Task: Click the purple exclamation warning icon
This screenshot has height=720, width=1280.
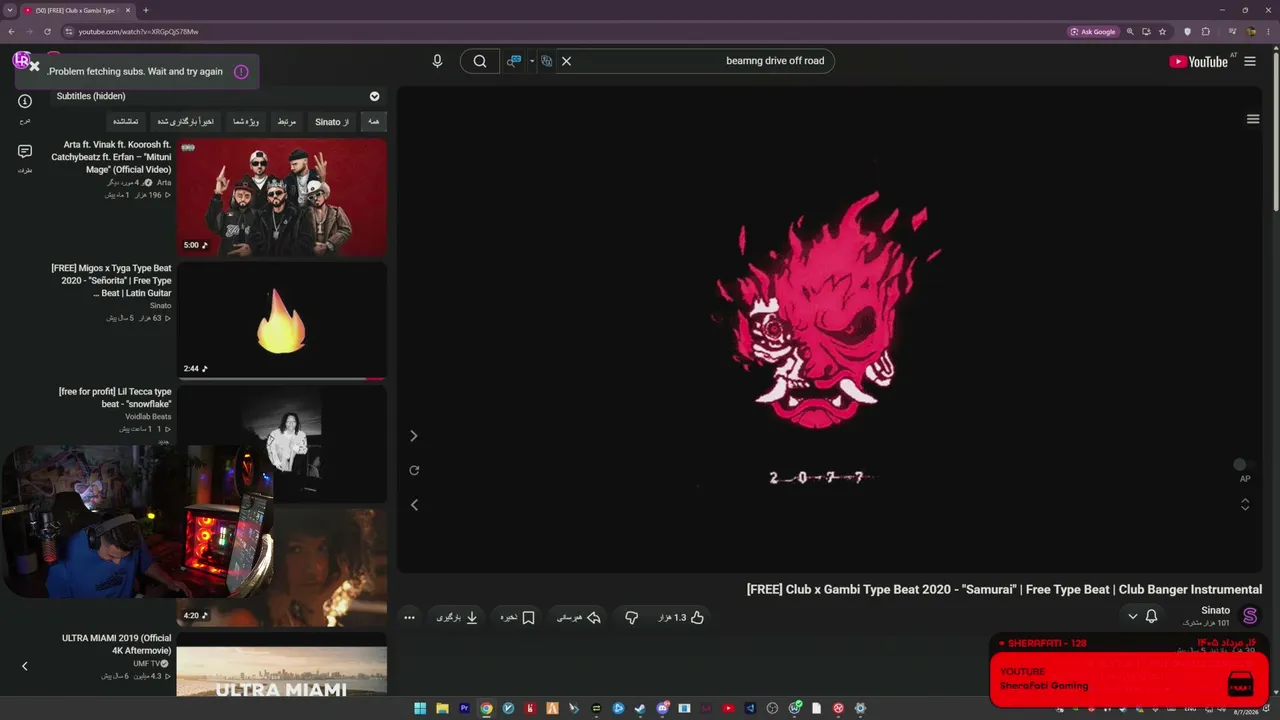Action: pyautogui.click(x=241, y=72)
